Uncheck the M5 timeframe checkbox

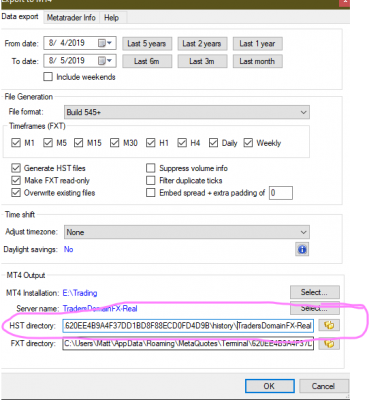(x=48, y=143)
